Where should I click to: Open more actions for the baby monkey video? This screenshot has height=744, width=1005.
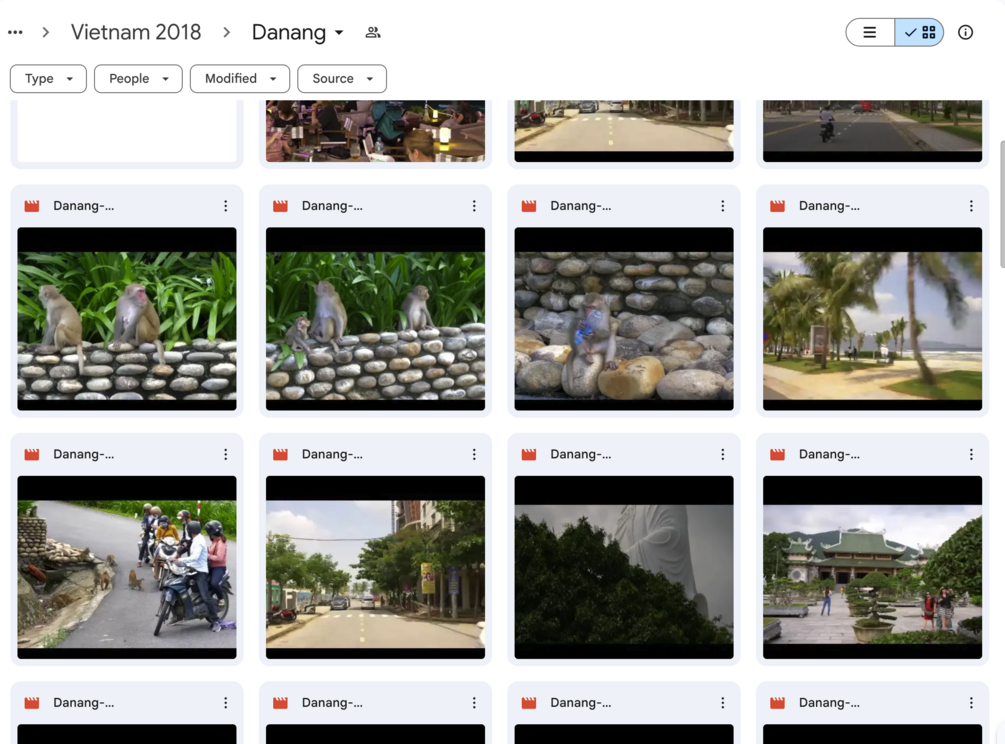pyautogui.click(x=474, y=206)
